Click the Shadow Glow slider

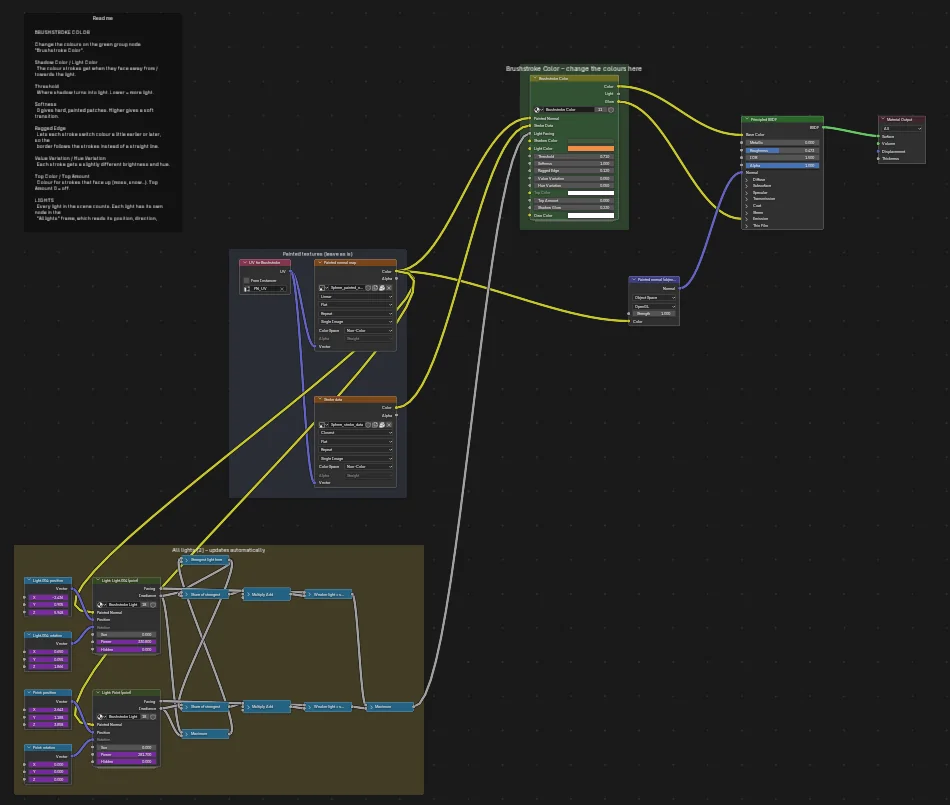(573, 208)
